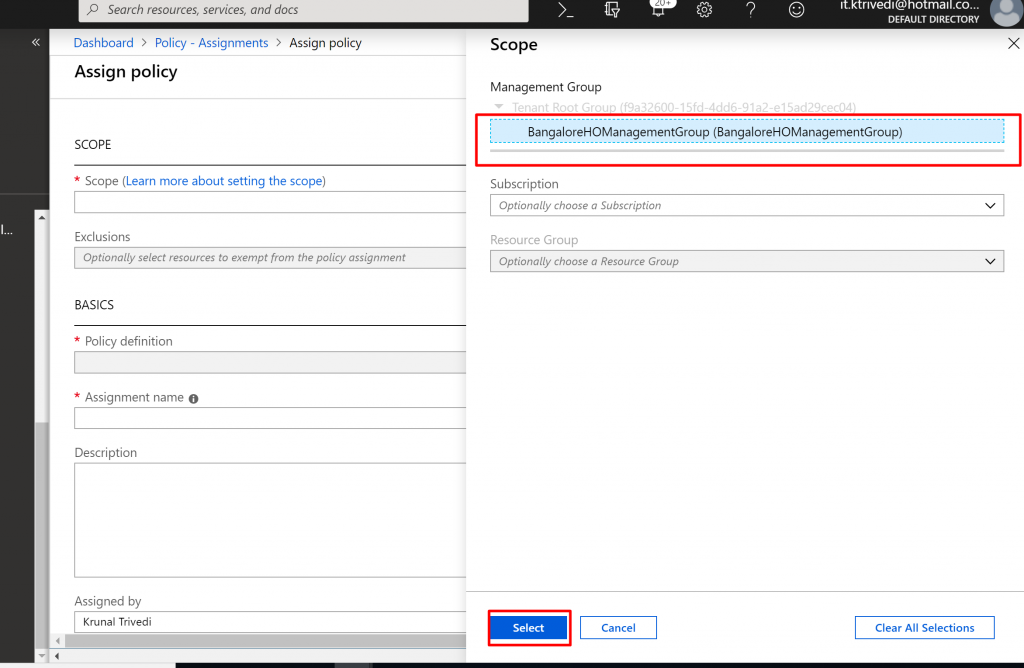Click the blue Select button
This screenshot has width=1024, height=668.
[x=528, y=628]
